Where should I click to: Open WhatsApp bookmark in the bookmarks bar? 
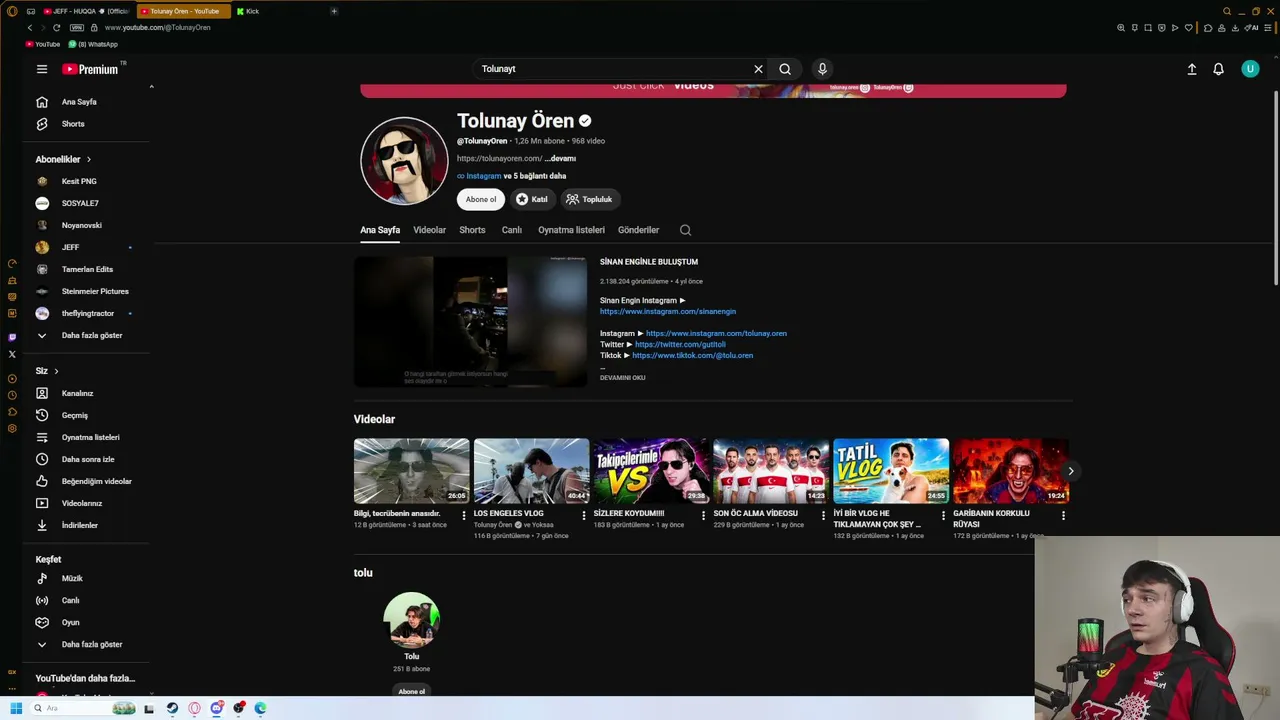(93, 45)
